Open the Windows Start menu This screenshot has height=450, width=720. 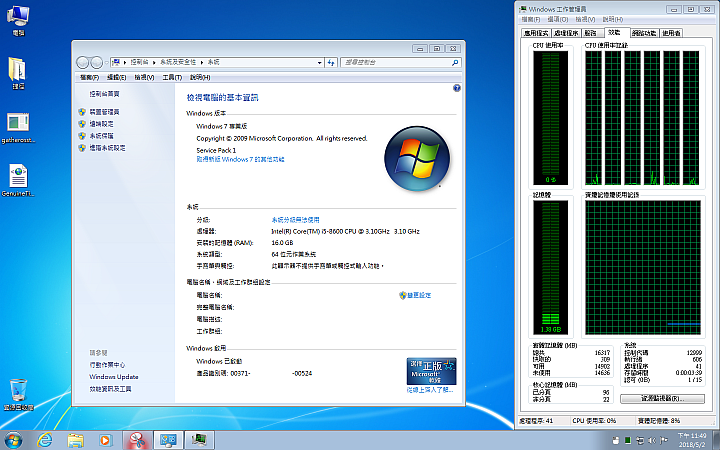tap(13, 440)
